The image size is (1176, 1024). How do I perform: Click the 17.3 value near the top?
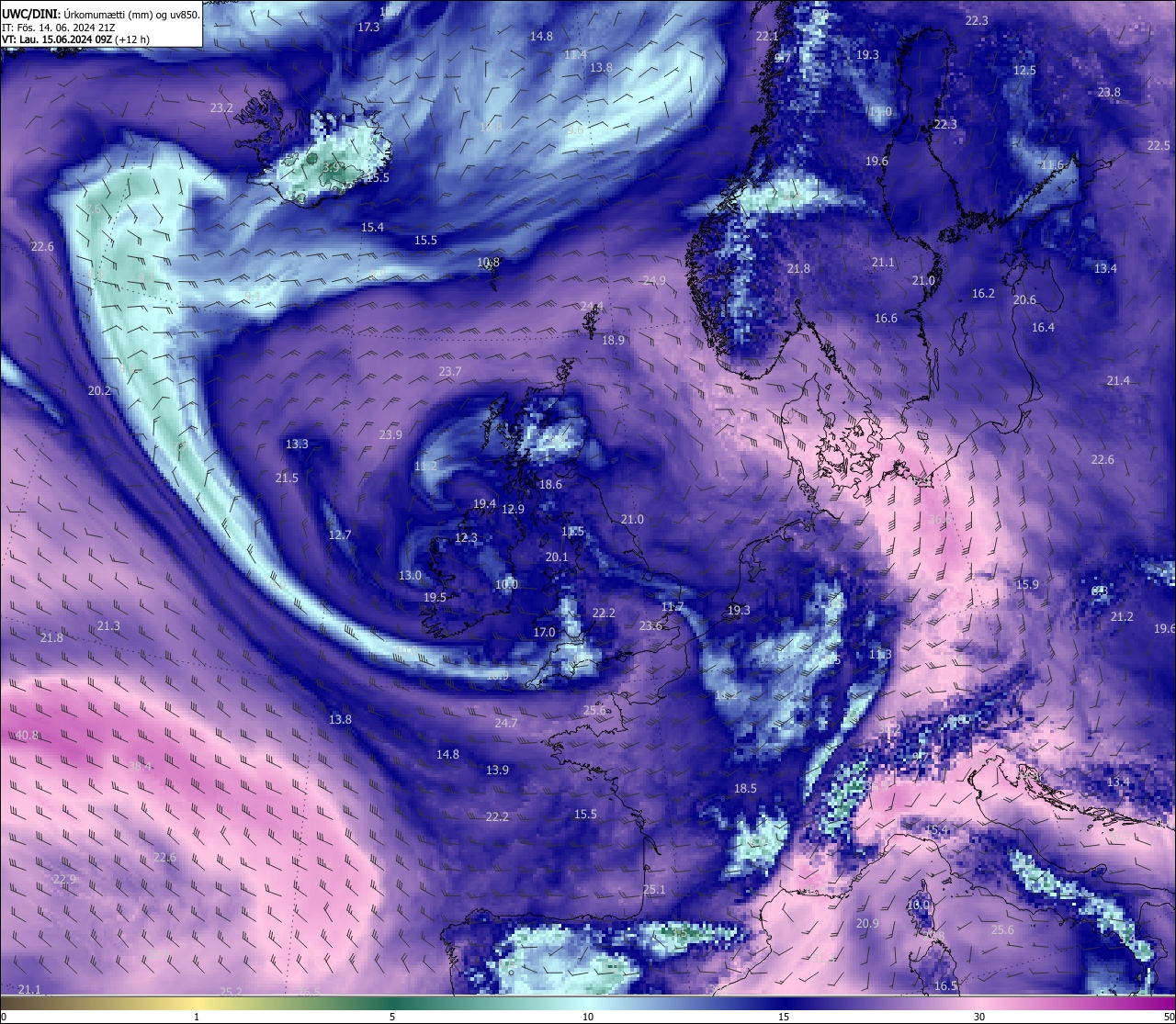[x=368, y=28]
